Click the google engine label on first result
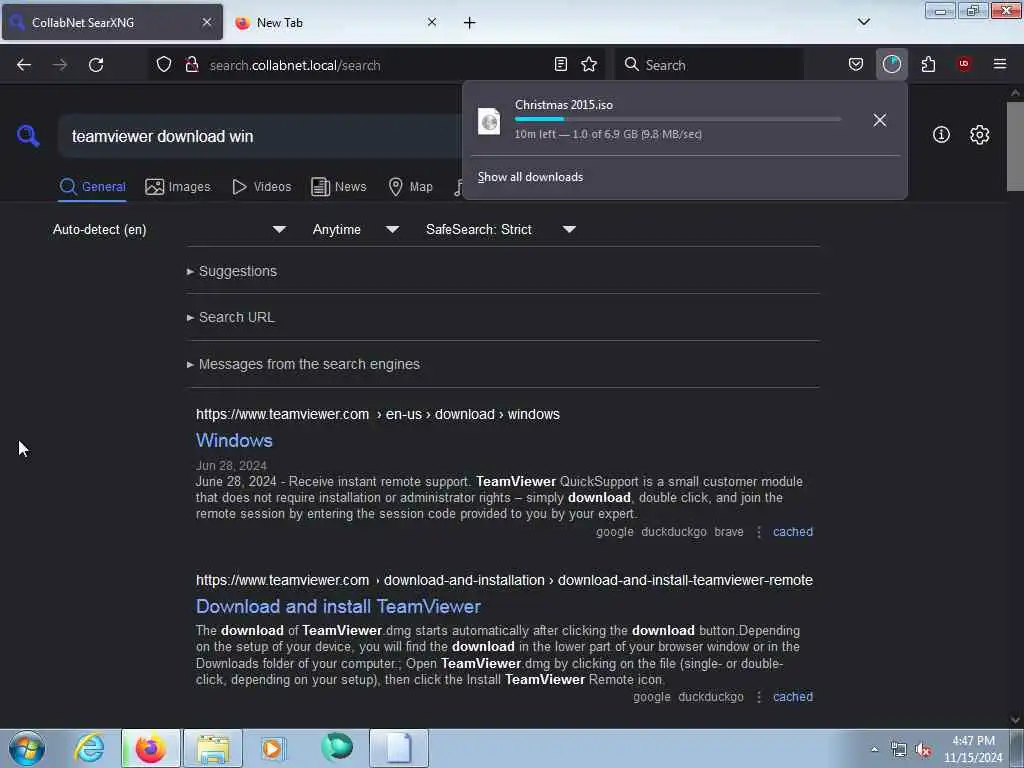This screenshot has height=768, width=1024. (x=615, y=532)
